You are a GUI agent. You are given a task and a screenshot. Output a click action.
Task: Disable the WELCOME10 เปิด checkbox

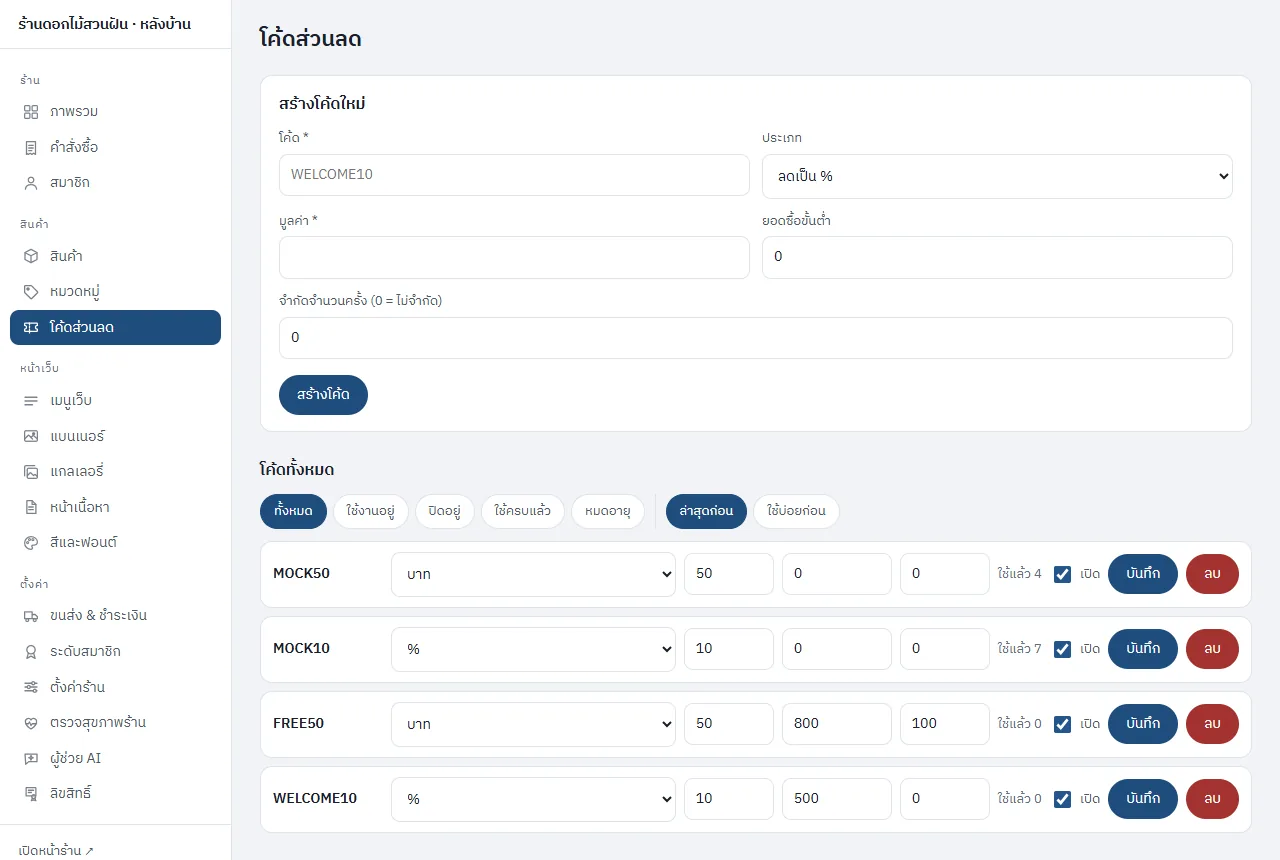point(1062,799)
